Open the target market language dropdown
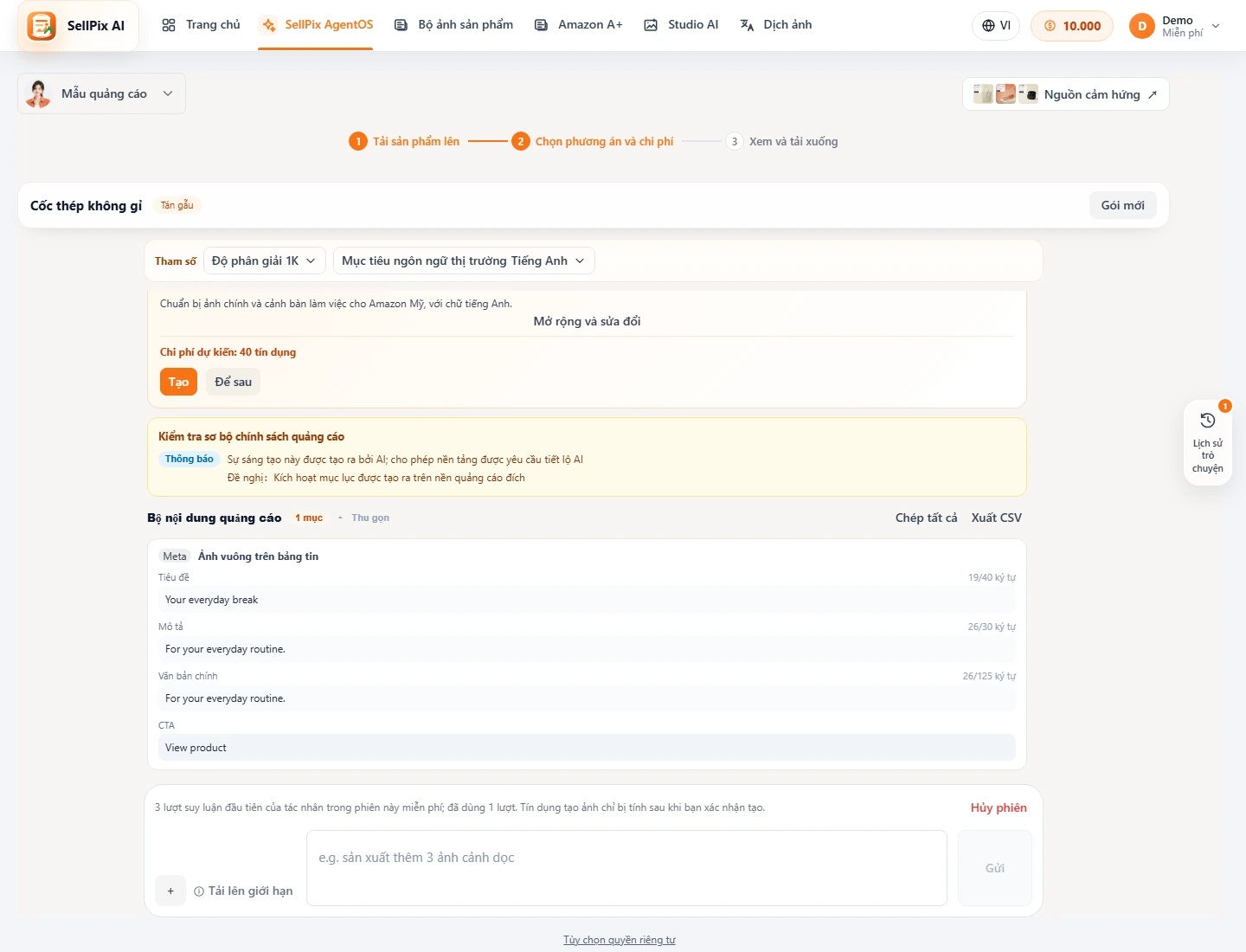Screen dimensions: 1246x952 point(464,261)
